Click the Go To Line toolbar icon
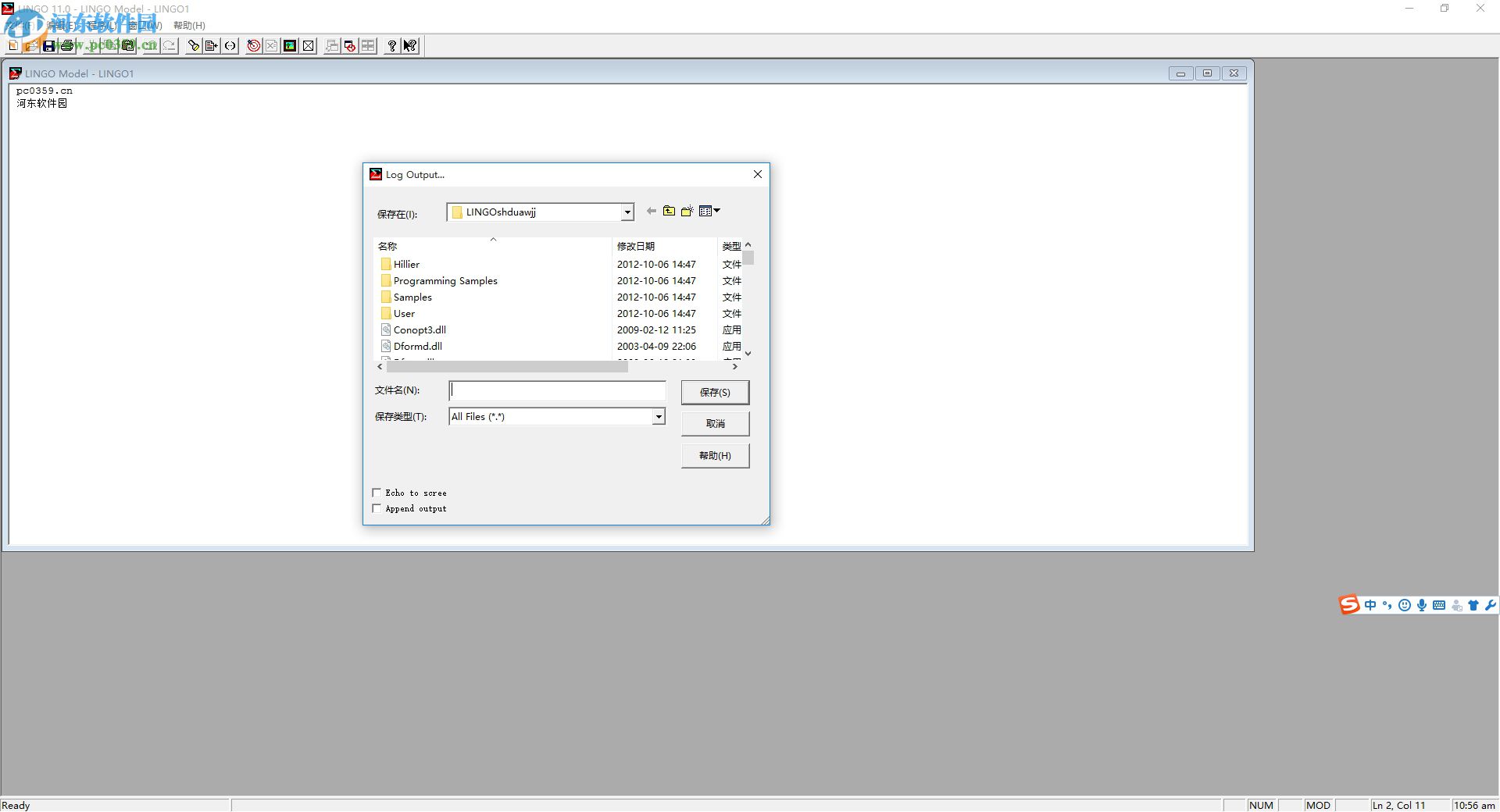This screenshot has width=1500, height=812. tap(211, 46)
